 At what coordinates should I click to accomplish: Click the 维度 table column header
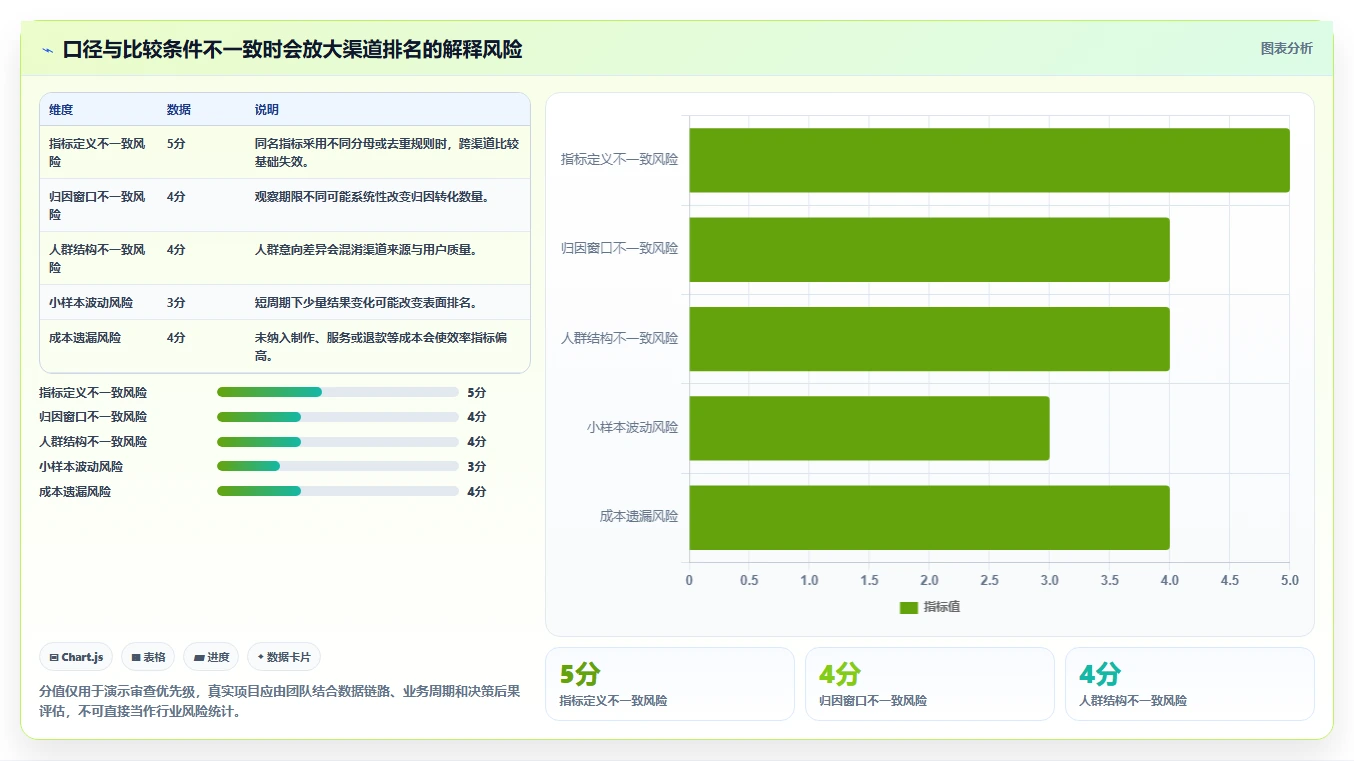(61, 110)
